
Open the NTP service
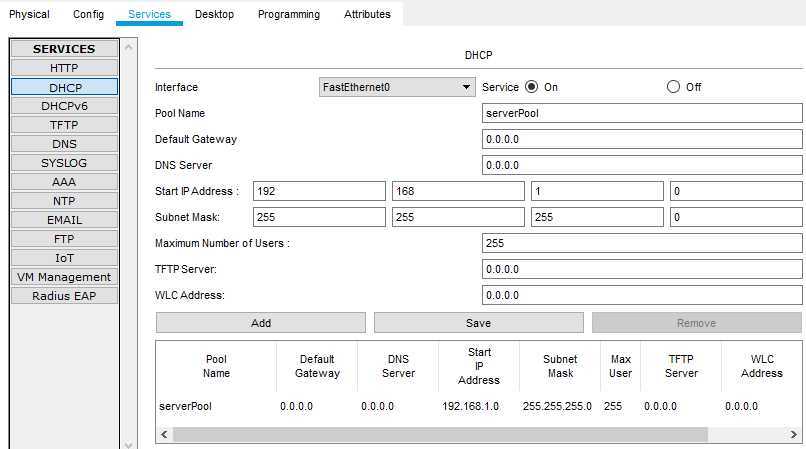64,201
